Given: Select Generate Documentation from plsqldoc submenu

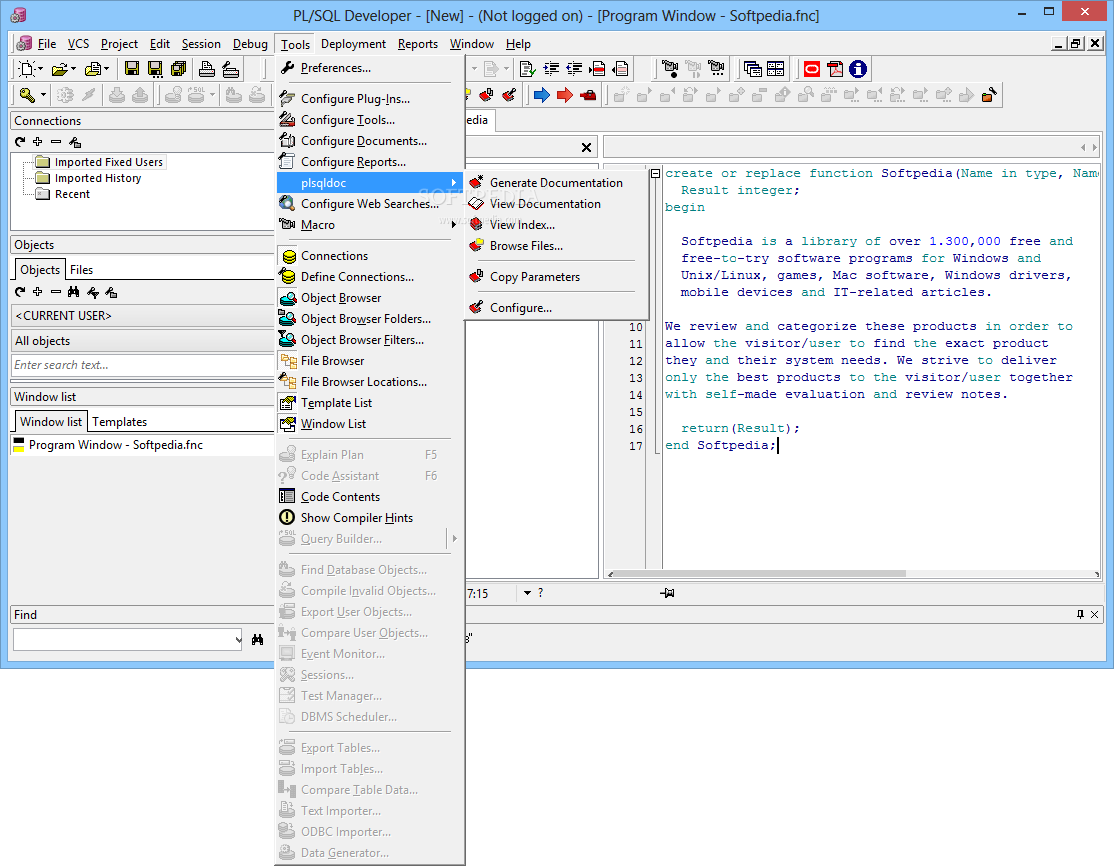Looking at the screenshot, I should tap(556, 183).
